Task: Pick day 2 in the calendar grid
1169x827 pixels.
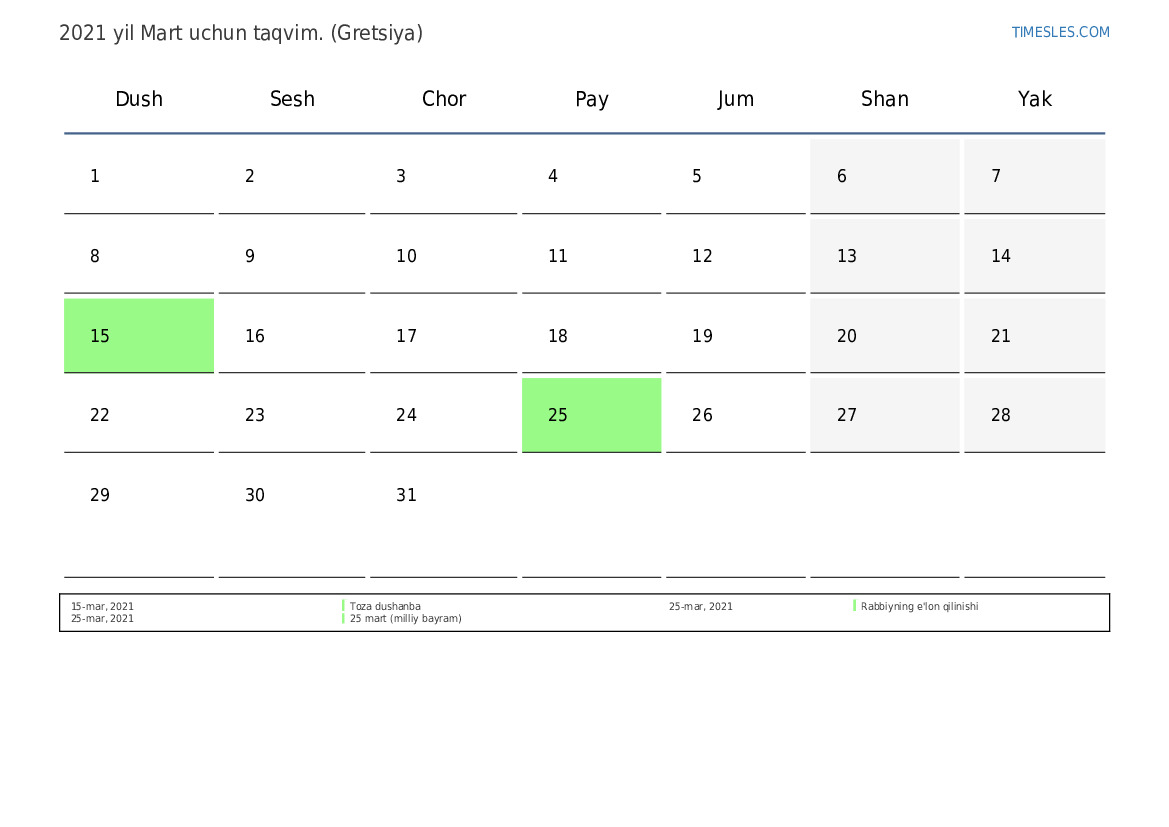Action: click(292, 177)
